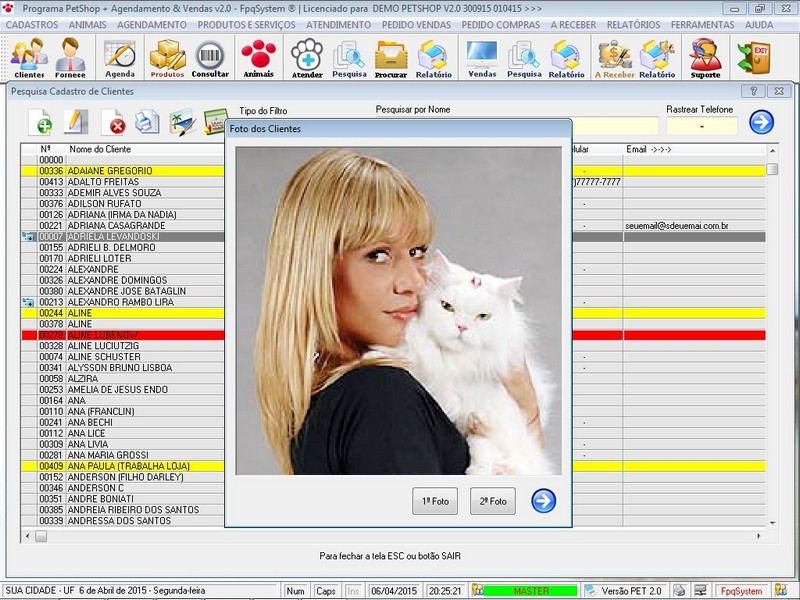The height and width of the screenshot is (600, 800).
Task: Open the ANIMAIS menu
Action: coord(87,24)
